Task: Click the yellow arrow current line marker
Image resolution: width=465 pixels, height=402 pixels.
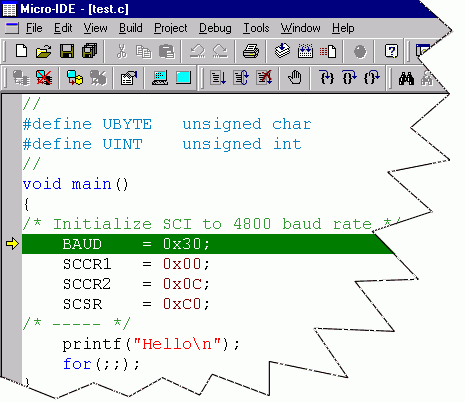Action: (12, 244)
